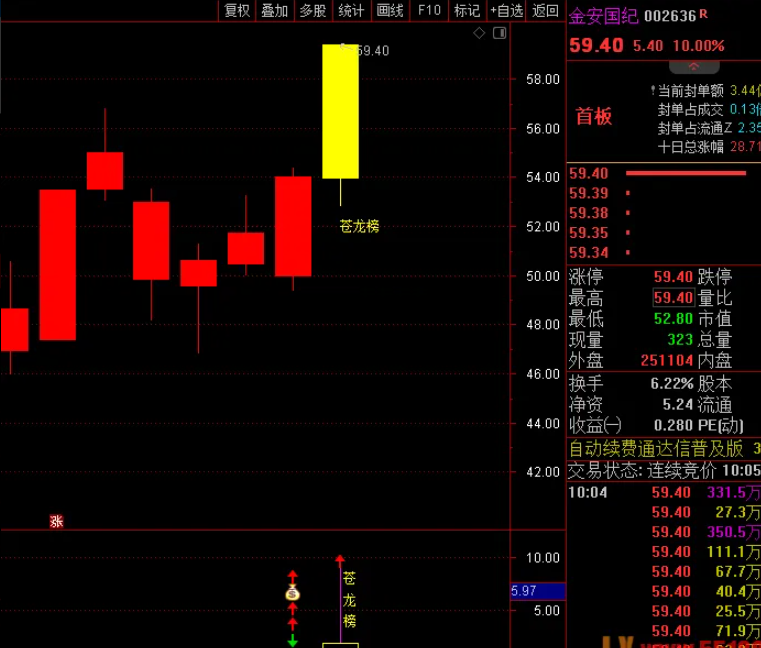Screen dimensions: 761x648
Task: Click the money bag icon in indicator pane
Action: pos(292,593)
